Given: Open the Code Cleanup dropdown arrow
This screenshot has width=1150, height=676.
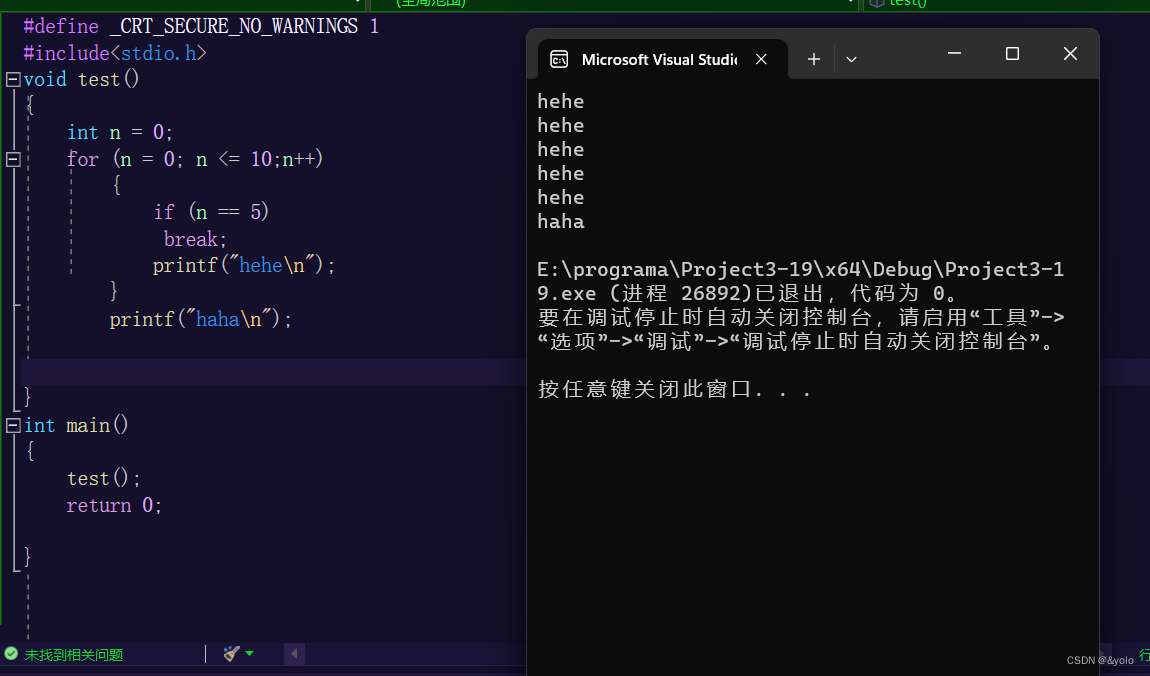Looking at the screenshot, I should (249, 653).
